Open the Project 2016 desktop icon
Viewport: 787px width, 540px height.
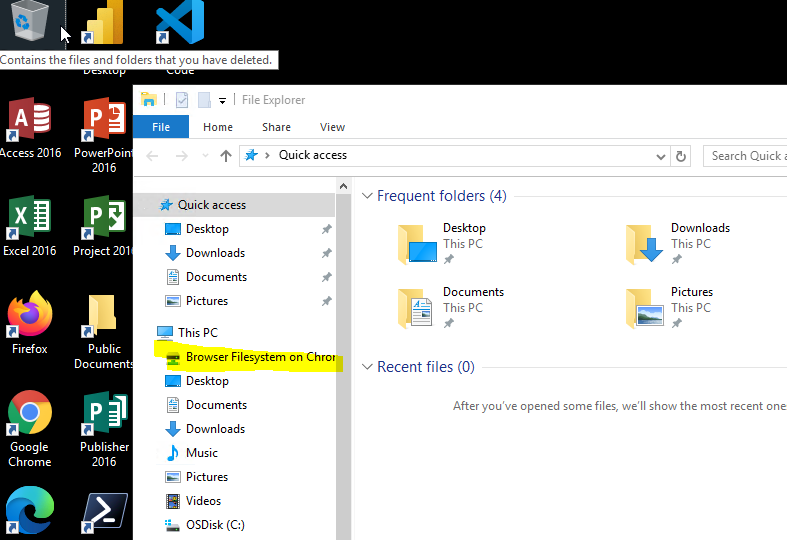pyautogui.click(x=104, y=226)
